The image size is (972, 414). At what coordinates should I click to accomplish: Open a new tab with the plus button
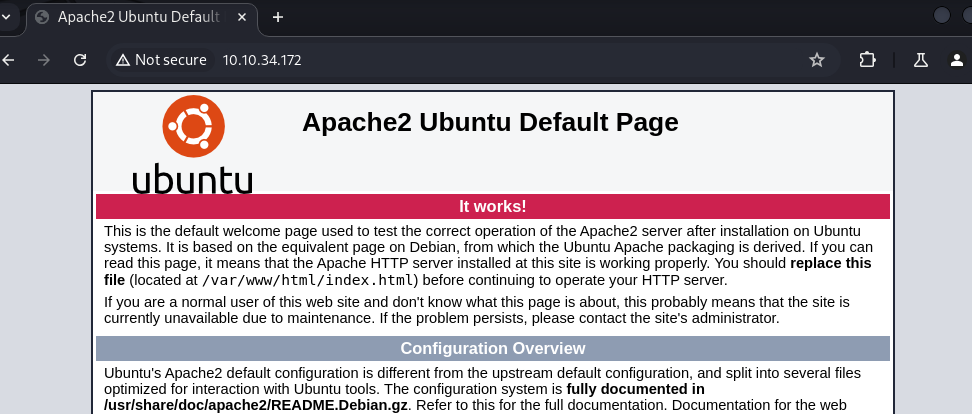[x=278, y=17]
